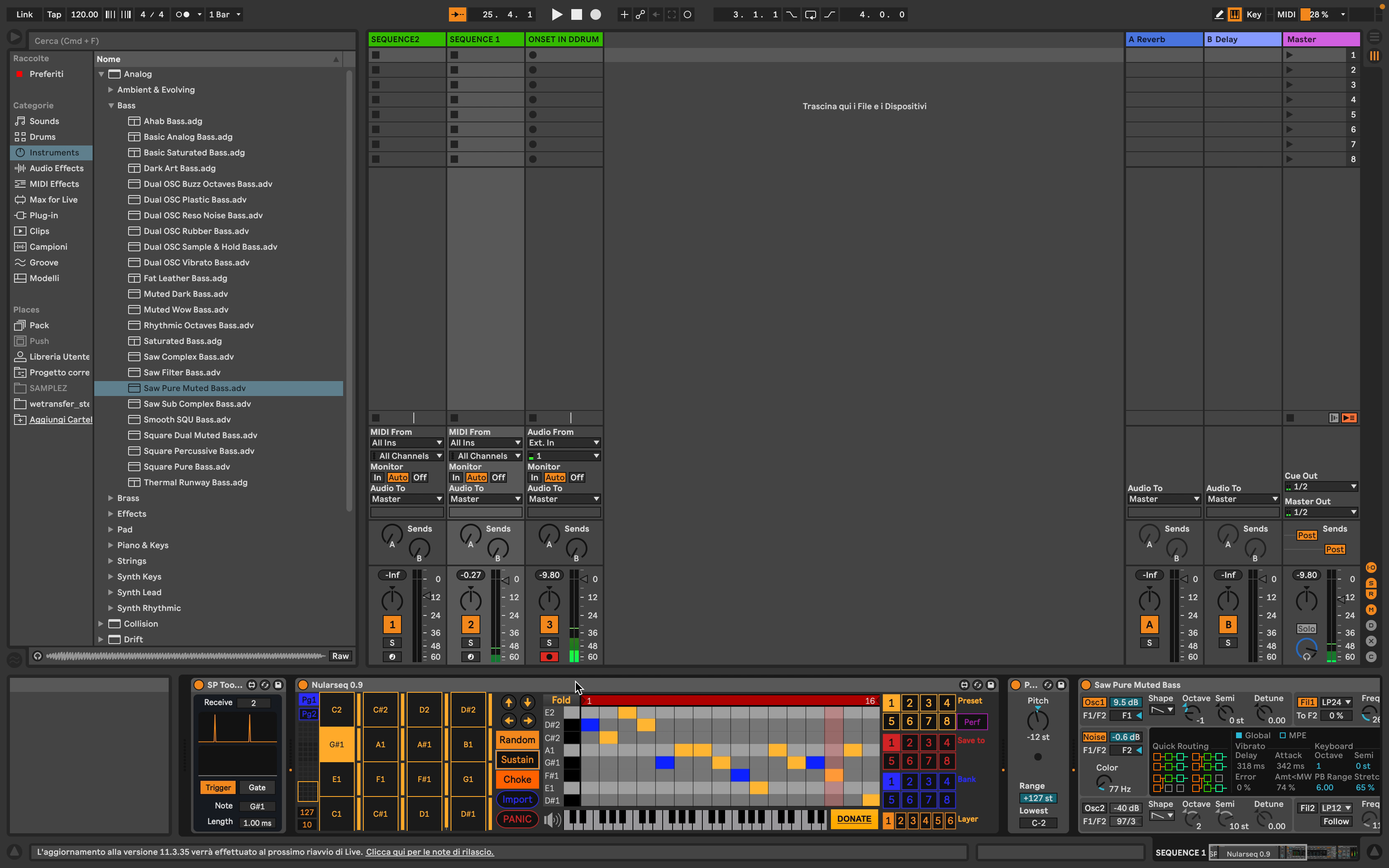
Task: Click the Arrangement Record button
Action: pyautogui.click(x=596, y=14)
